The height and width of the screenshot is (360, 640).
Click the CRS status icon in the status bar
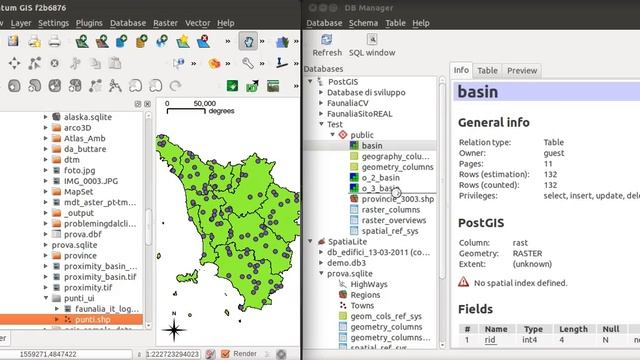pyautogui.click(x=281, y=354)
